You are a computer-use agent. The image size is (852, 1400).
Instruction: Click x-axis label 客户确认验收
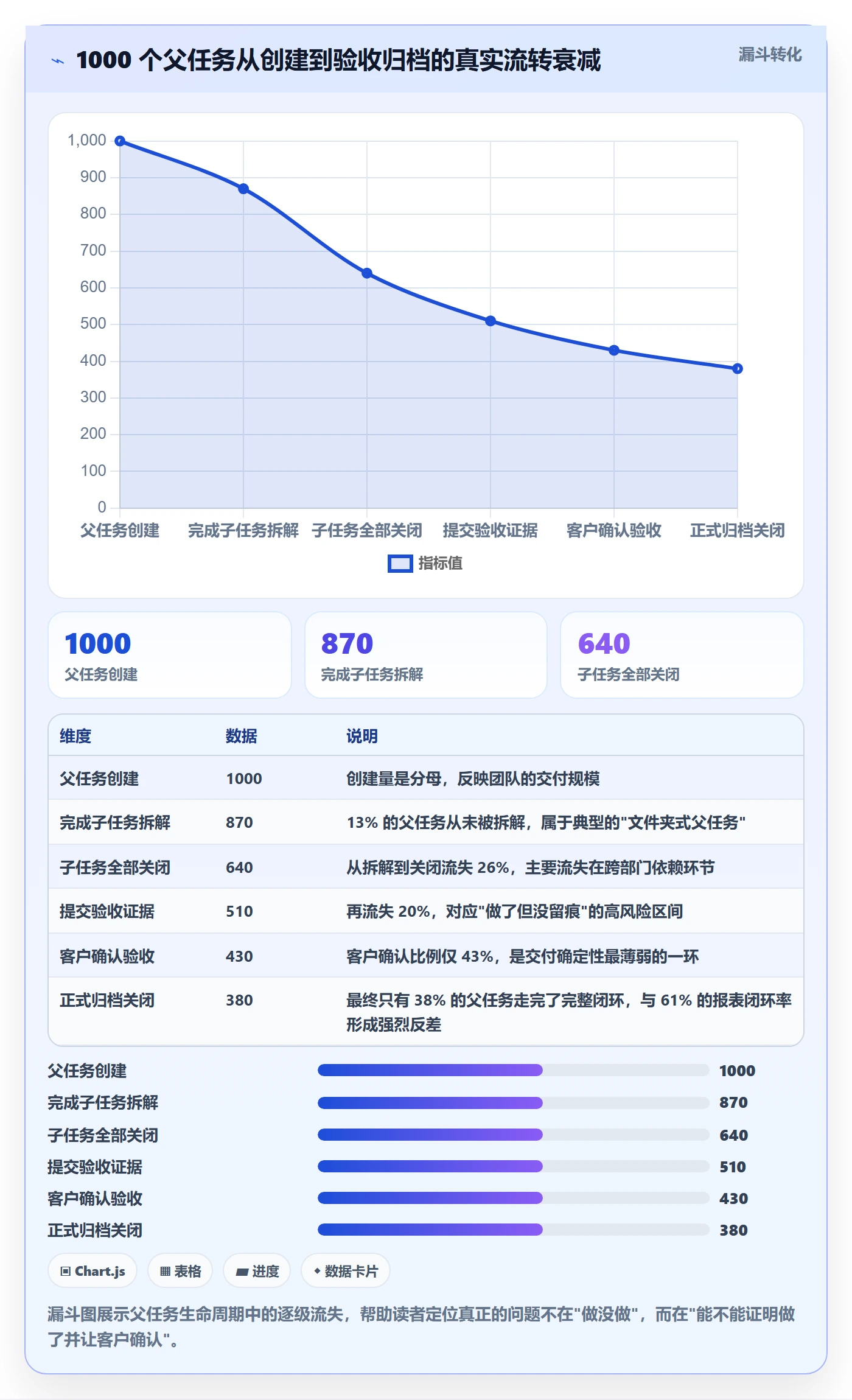click(614, 530)
